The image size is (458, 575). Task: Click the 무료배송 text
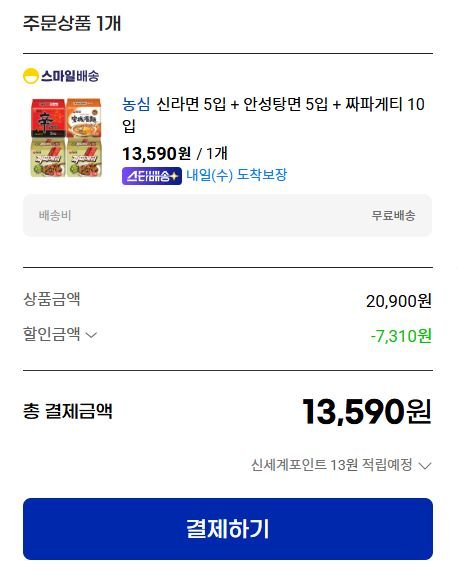393,215
